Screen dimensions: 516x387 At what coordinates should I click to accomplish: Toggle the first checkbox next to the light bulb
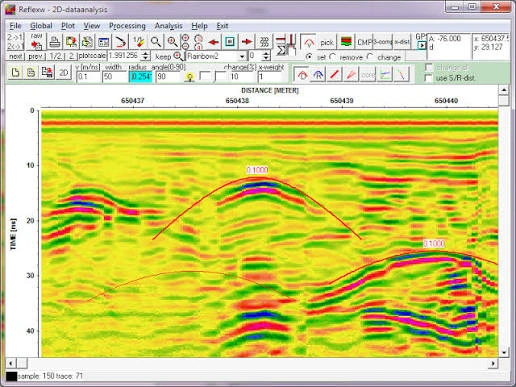click(204, 76)
